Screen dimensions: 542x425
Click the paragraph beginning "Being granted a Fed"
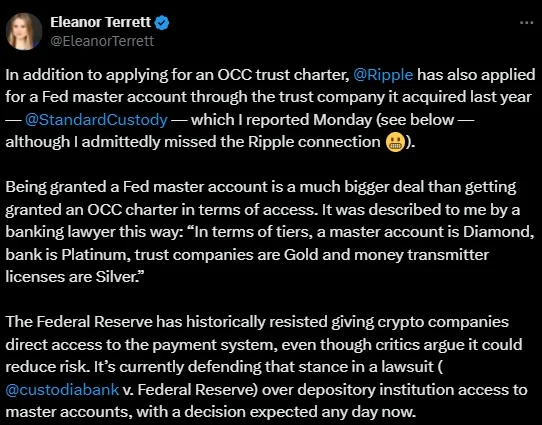270,232
